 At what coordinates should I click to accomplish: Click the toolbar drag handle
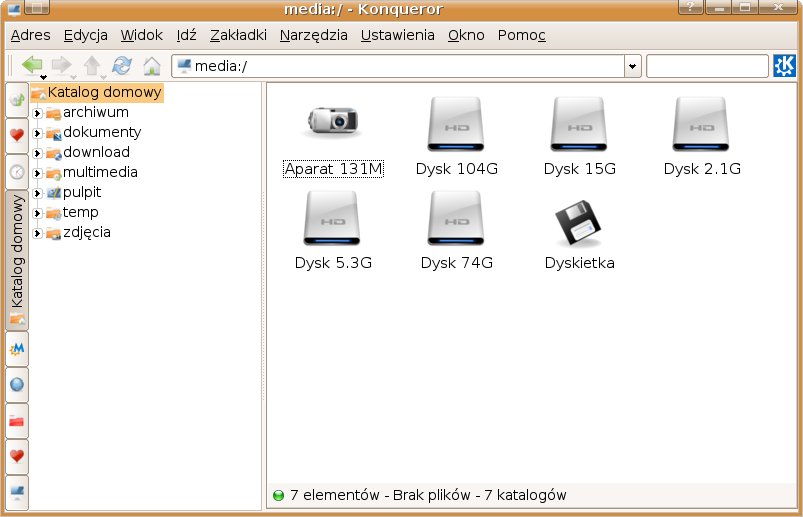[x=10, y=66]
